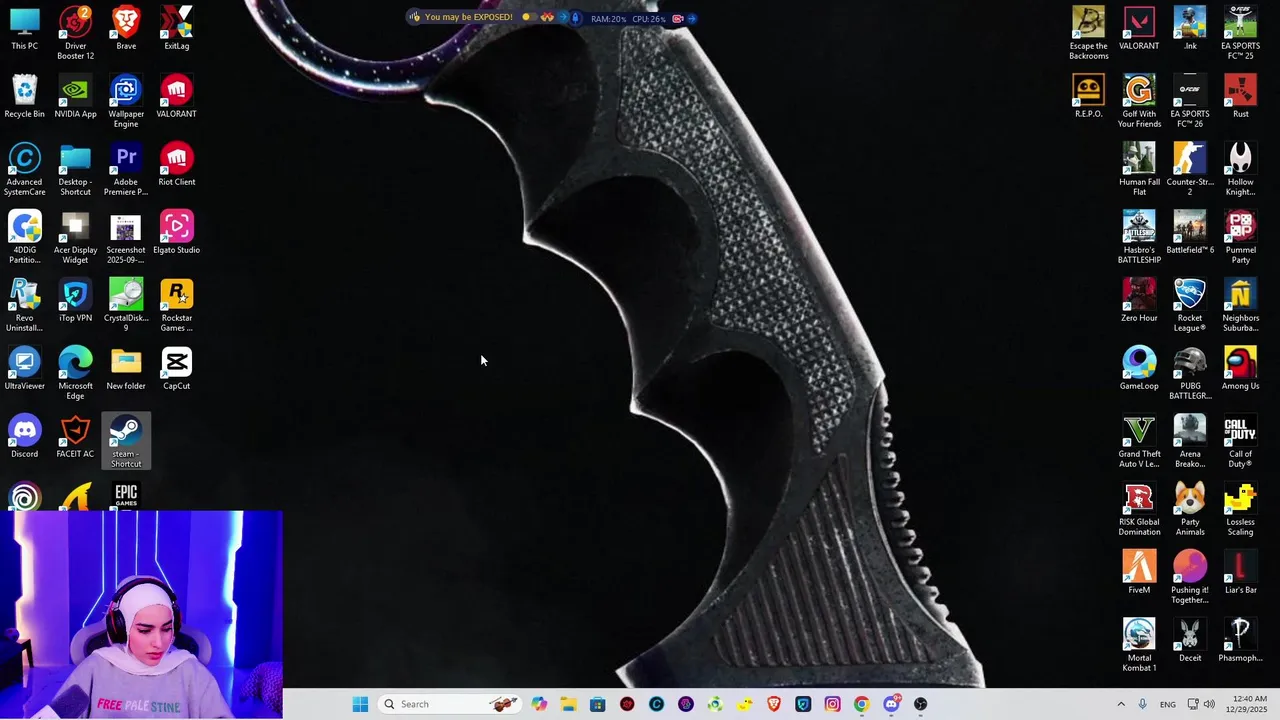The width and height of the screenshot is (1280, 720).
Task: Select the Acer Display Widget icon
Action: pyautogui.click(x=75, y=237)
